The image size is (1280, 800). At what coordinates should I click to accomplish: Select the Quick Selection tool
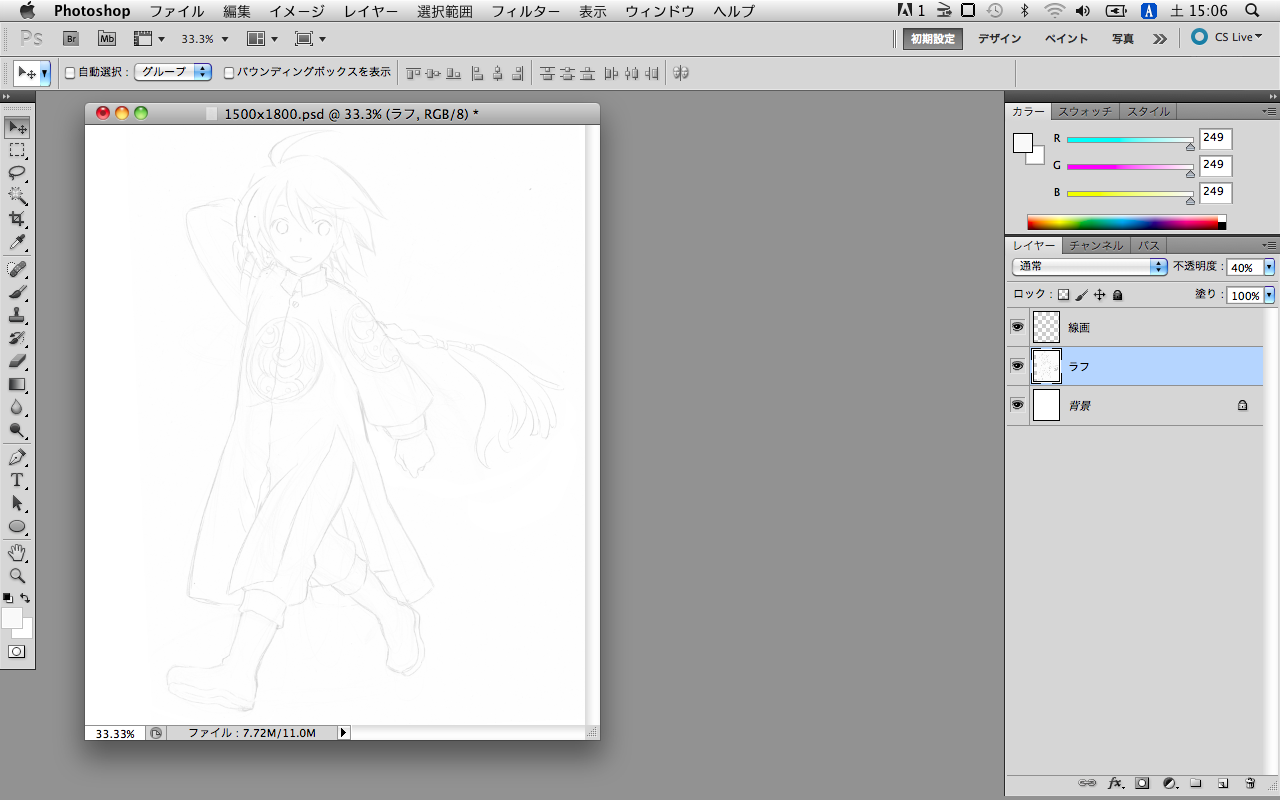coord(17,196)
